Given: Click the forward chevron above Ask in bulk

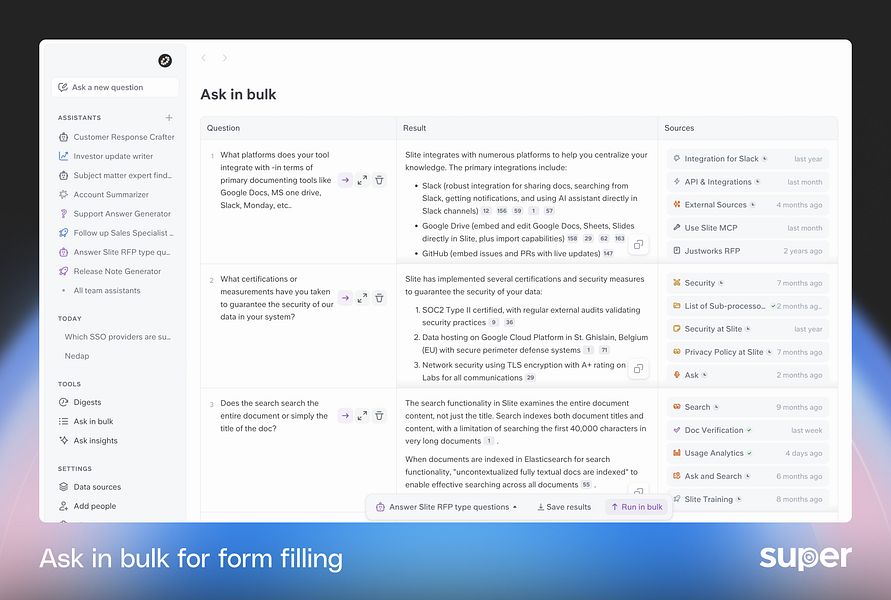Looking at the screenshot, I should (222, 58).
